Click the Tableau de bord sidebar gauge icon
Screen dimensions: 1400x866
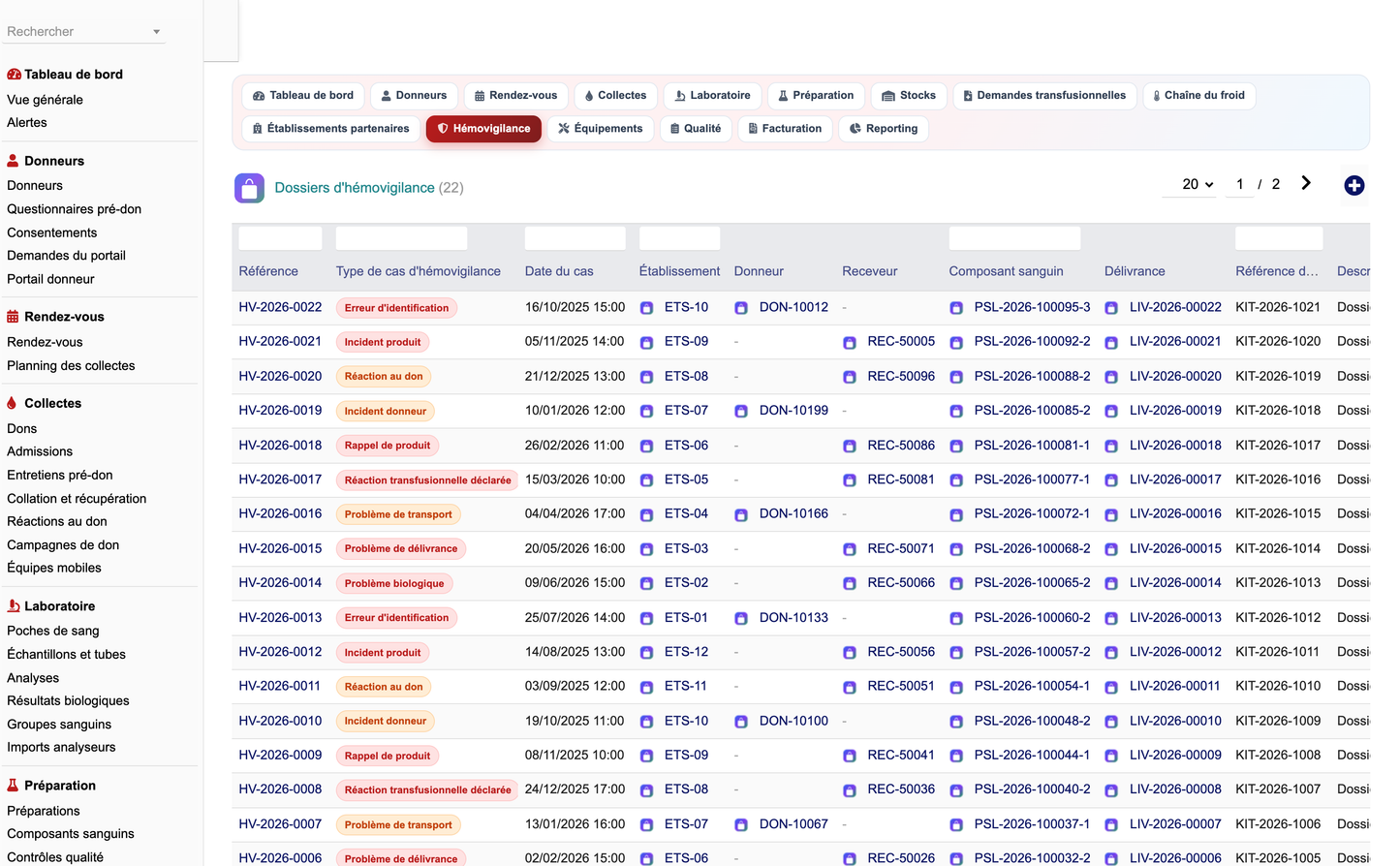14,75
